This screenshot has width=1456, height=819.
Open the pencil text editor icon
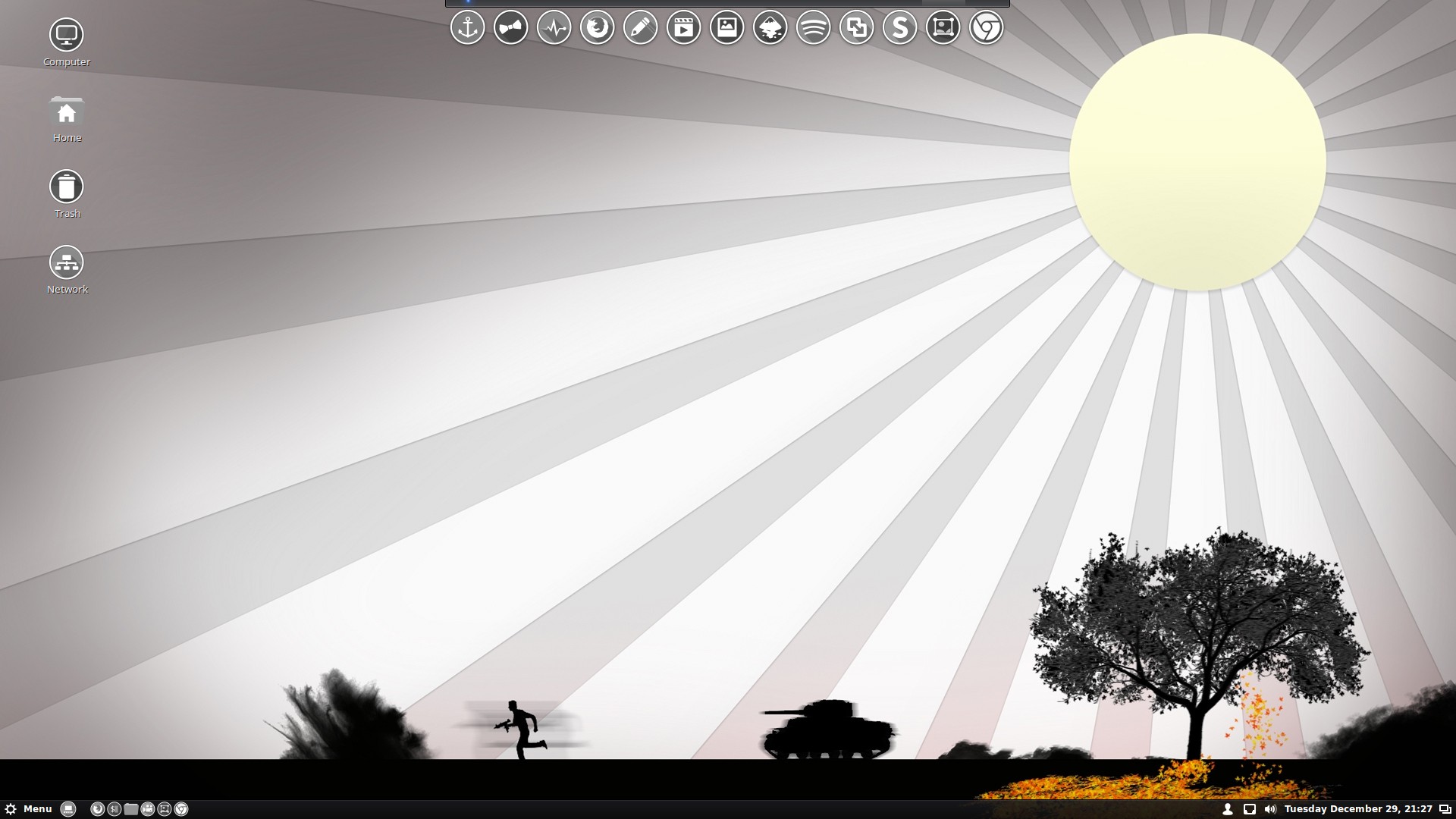[640, 28]
